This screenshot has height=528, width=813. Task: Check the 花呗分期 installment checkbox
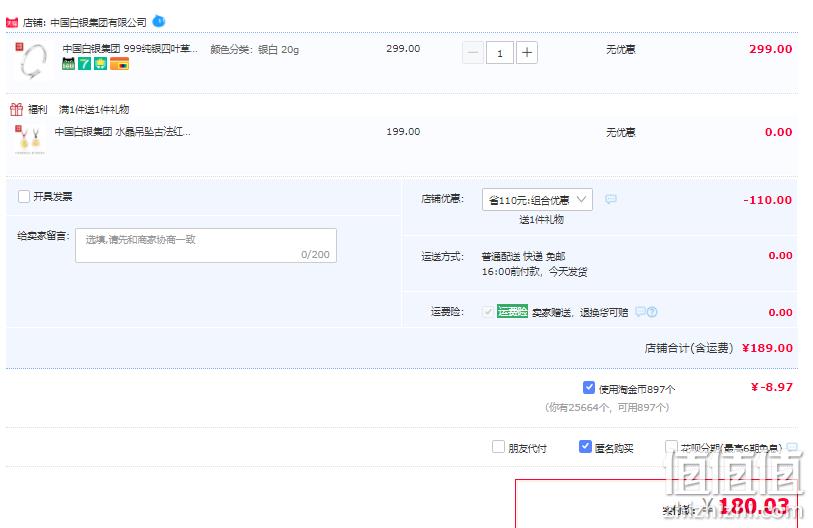click(x=671, y=447)
